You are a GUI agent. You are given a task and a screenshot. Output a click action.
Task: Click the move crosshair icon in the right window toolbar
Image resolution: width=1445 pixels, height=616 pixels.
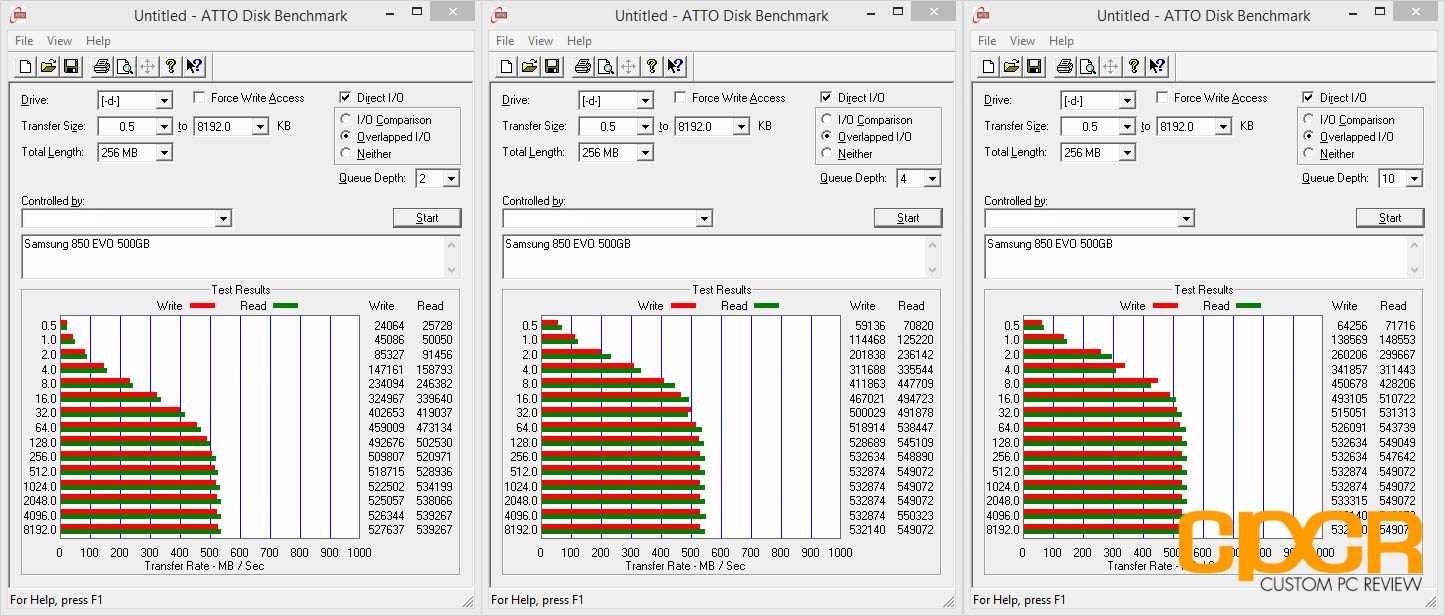coord(1112,66)
